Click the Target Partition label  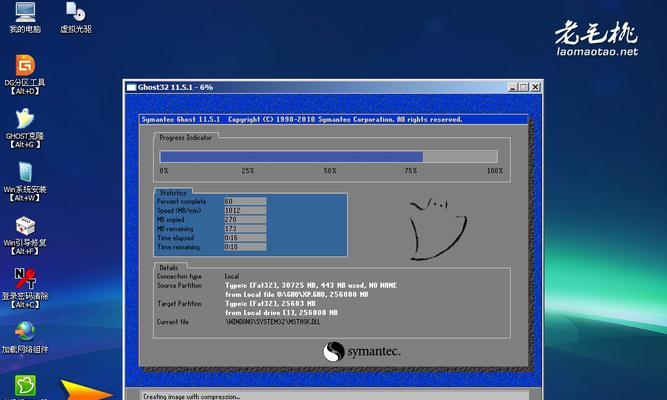point(179,304)
